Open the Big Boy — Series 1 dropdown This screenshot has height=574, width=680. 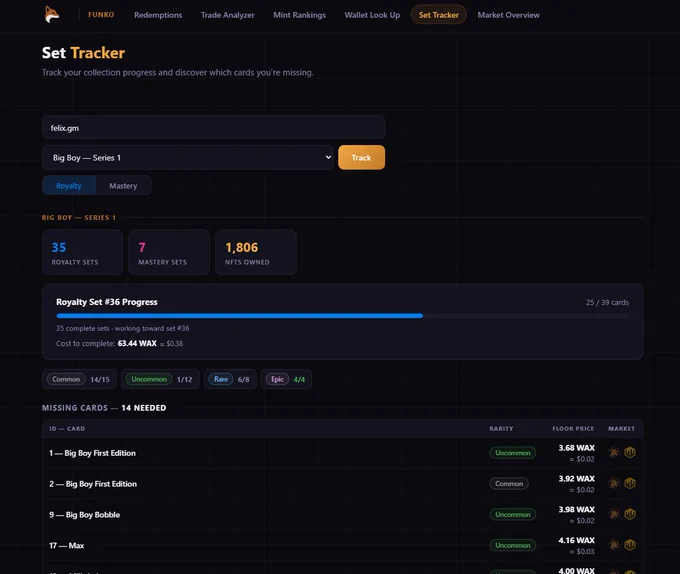[188, 158]
